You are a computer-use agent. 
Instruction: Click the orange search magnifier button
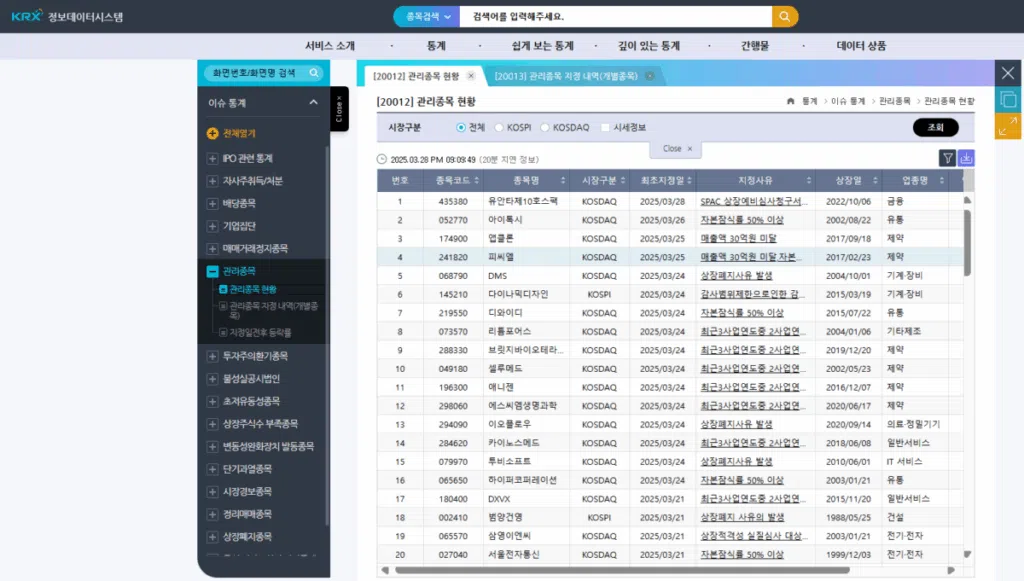[785, 17]
